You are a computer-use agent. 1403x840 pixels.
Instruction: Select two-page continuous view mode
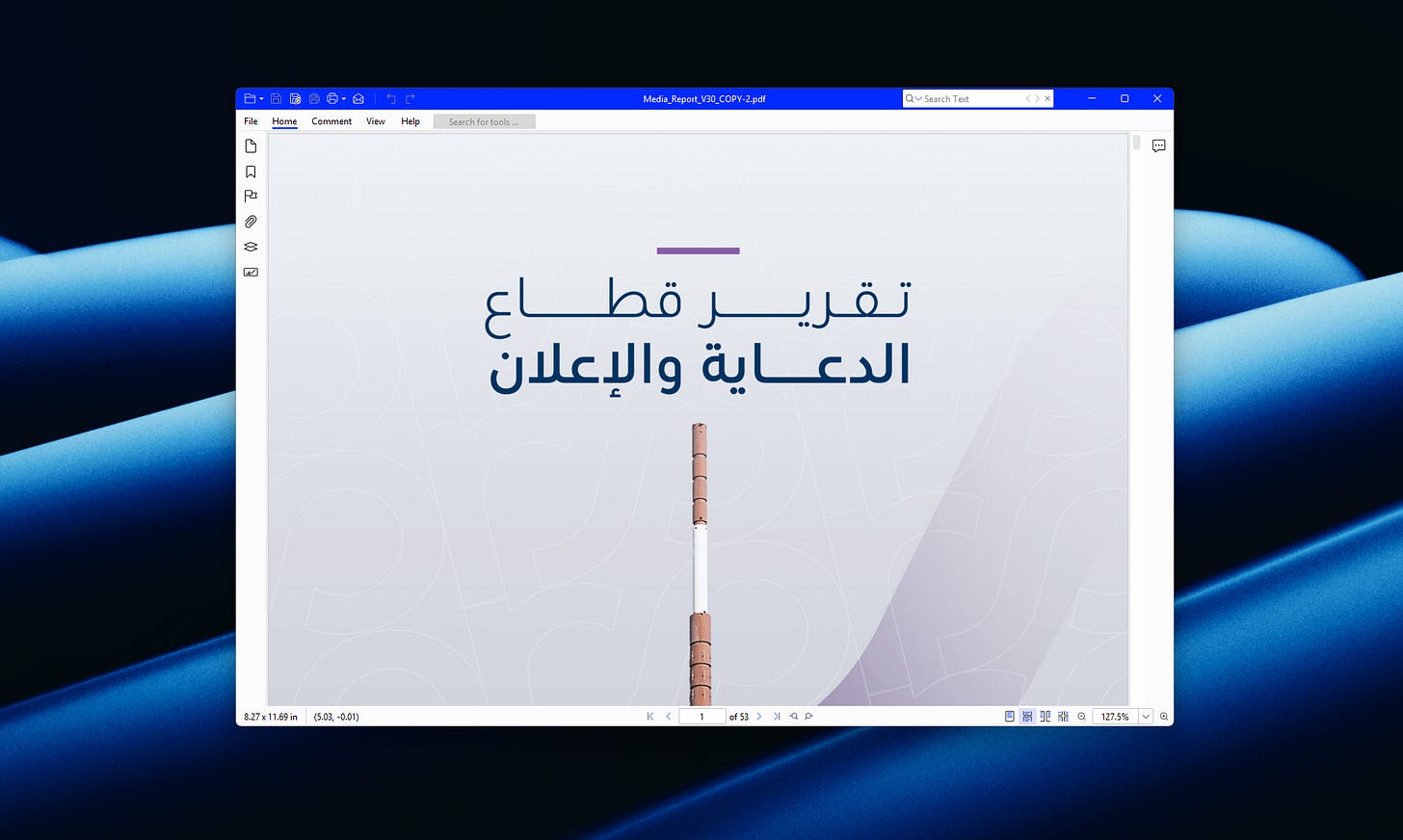coord(1063,717)
